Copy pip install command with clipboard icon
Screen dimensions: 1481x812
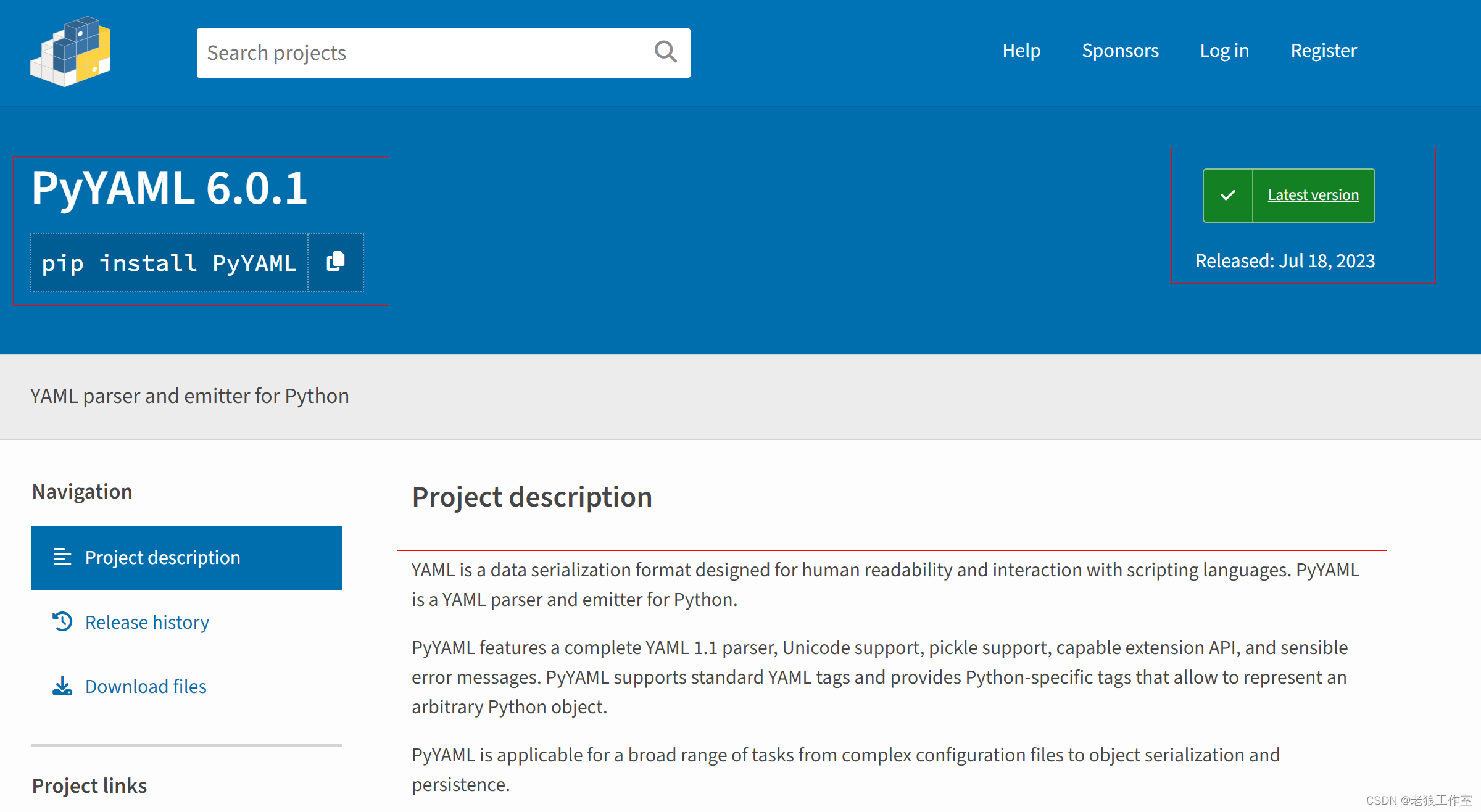click(336, 262)
